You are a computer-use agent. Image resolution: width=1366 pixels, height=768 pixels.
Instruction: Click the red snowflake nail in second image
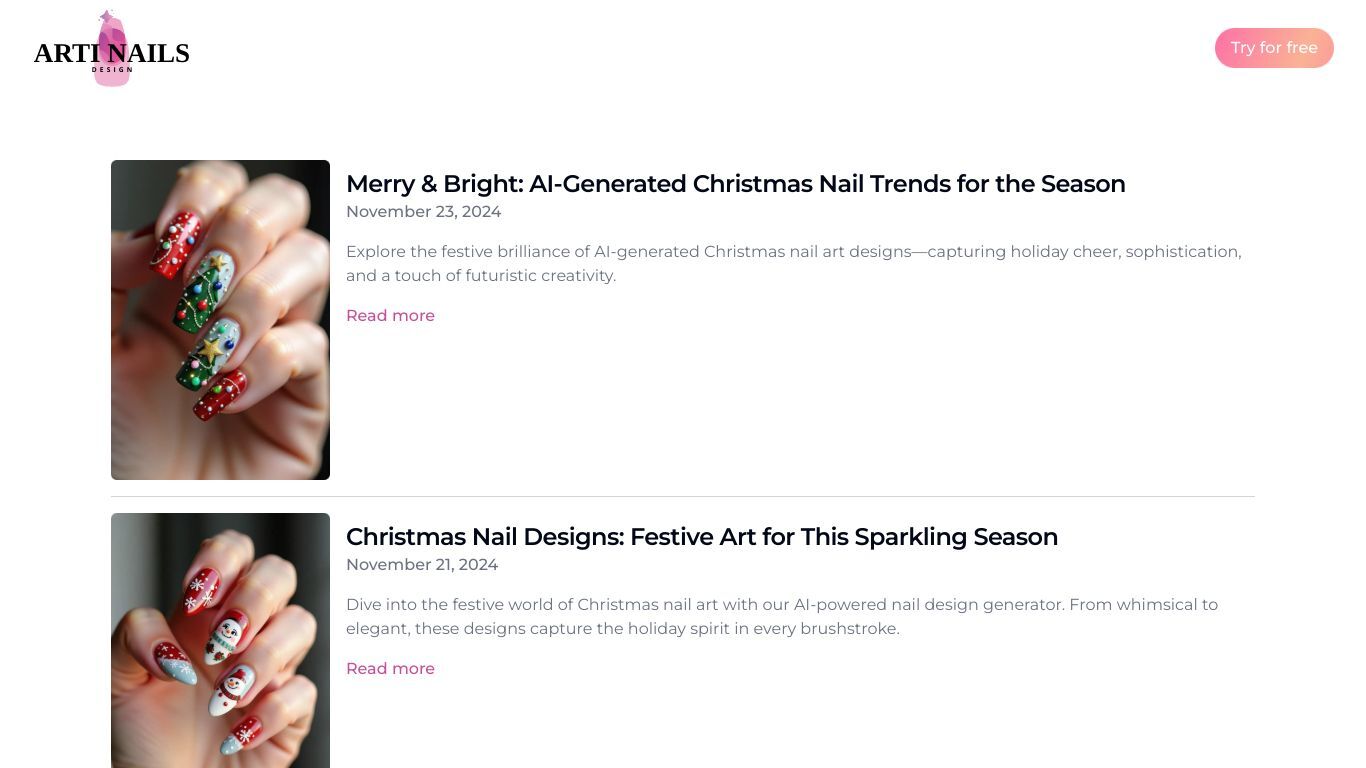(x=201, y=589)
